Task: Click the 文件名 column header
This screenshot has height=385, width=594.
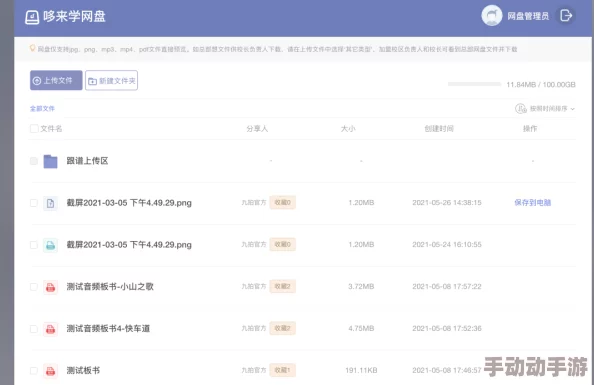Action: point(51,128)
